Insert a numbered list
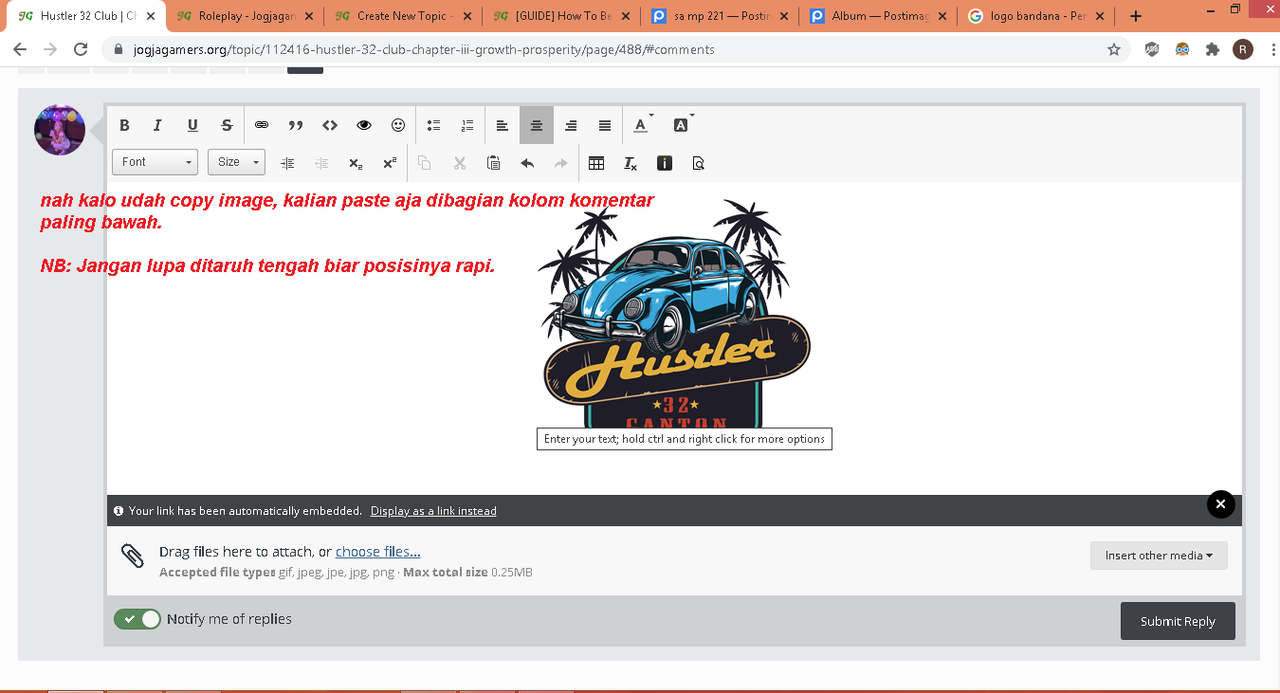Screen dimensions: 1280x693 click(x=467, y=125)
